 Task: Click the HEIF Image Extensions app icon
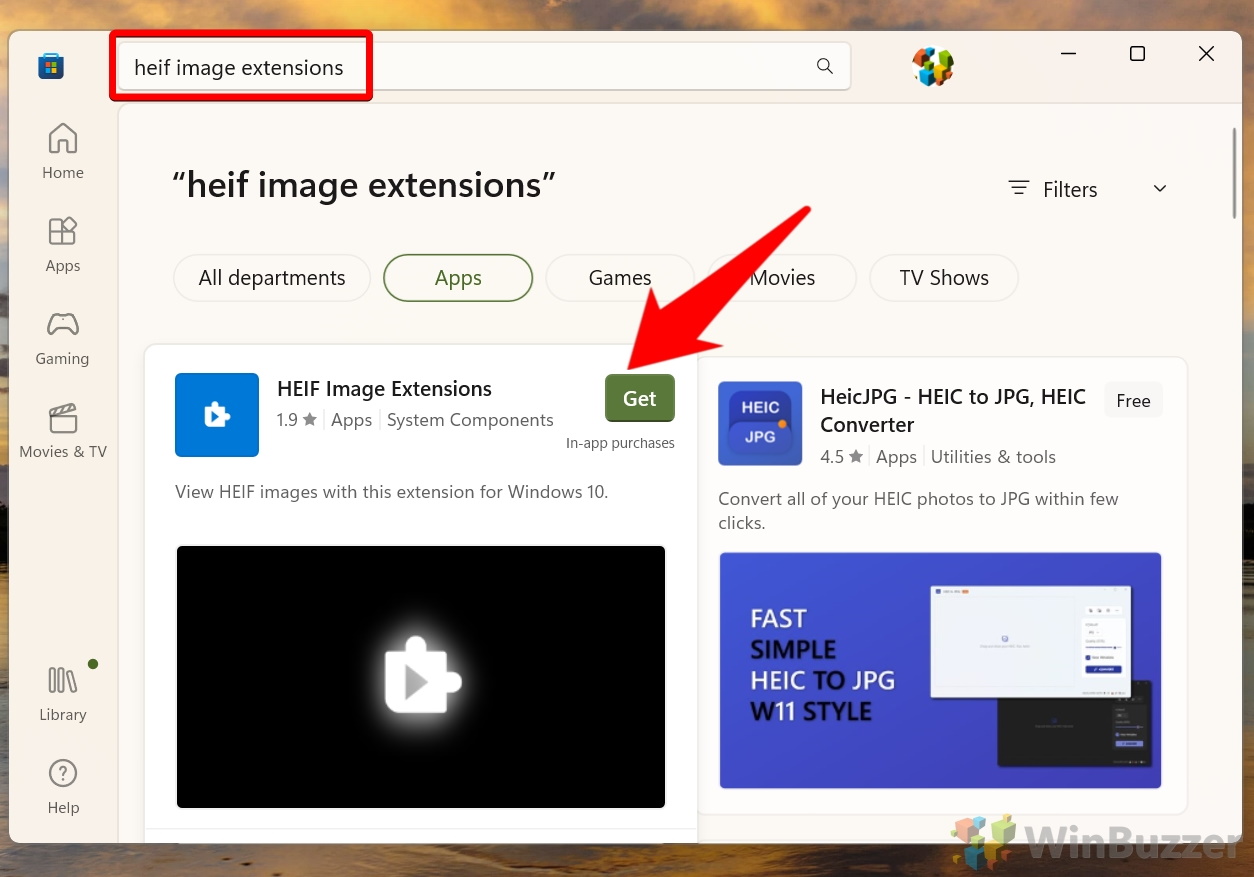tap(217, 415)
